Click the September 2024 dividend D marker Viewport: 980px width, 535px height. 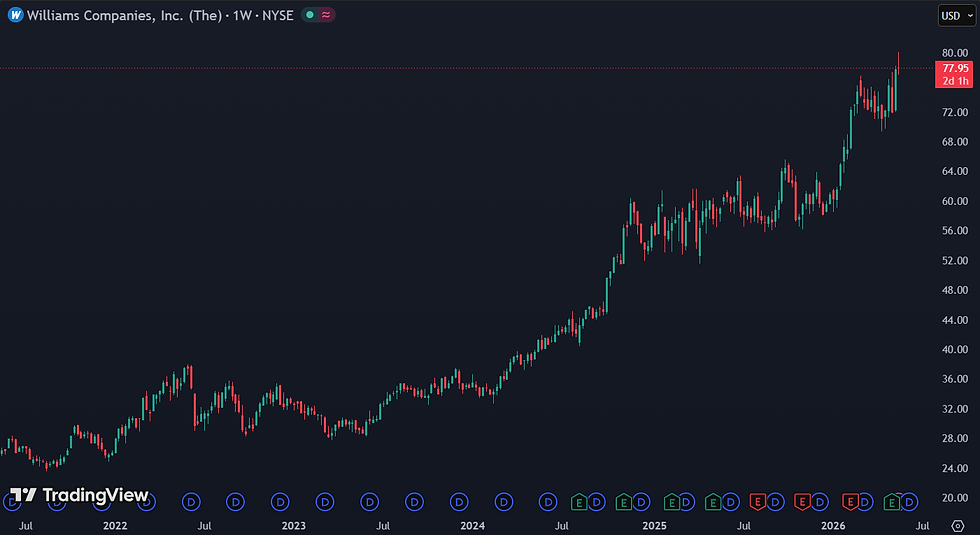[x=596, y=501]
